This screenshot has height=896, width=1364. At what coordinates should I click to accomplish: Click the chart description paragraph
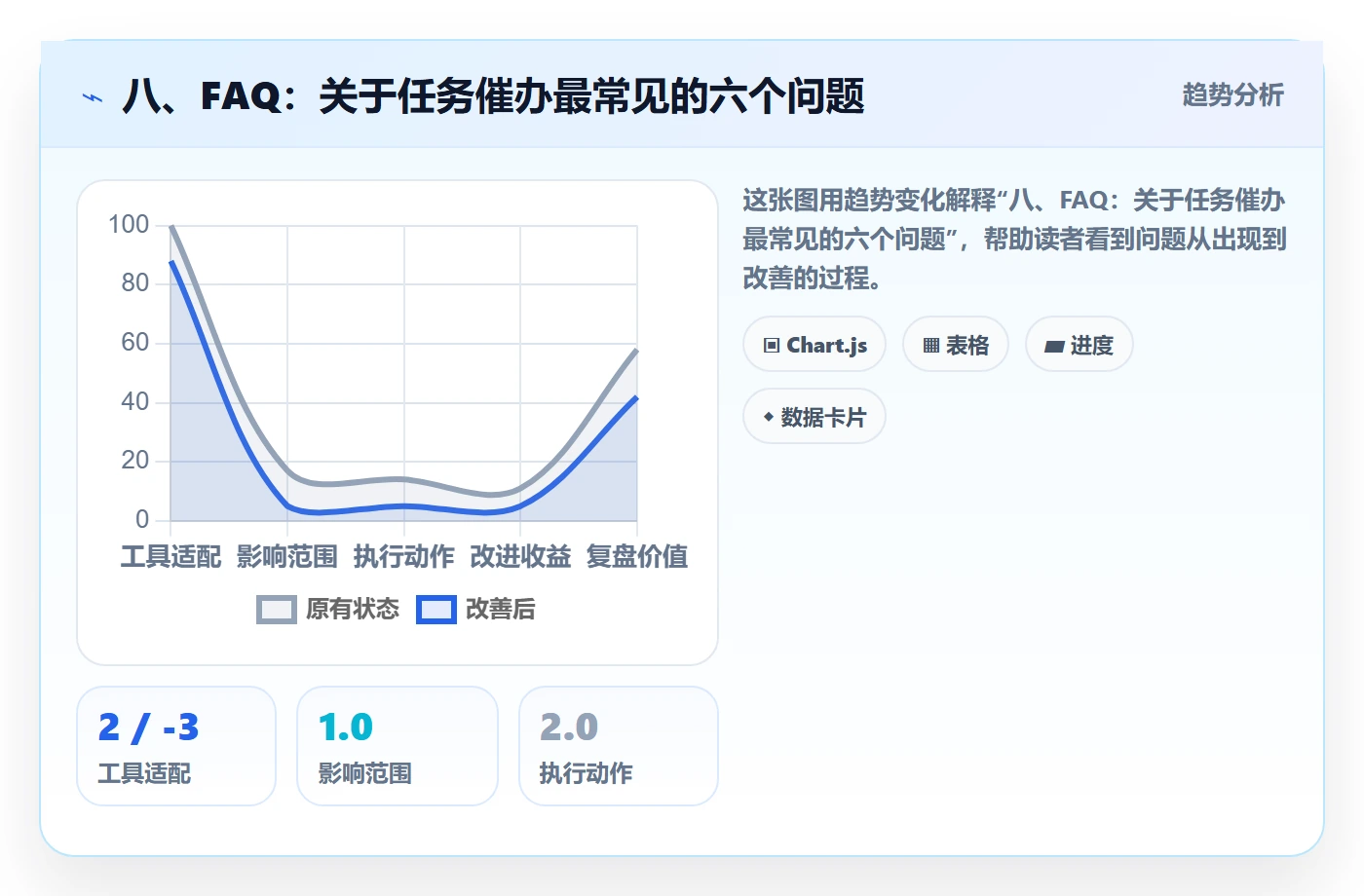coord(1015,240)
